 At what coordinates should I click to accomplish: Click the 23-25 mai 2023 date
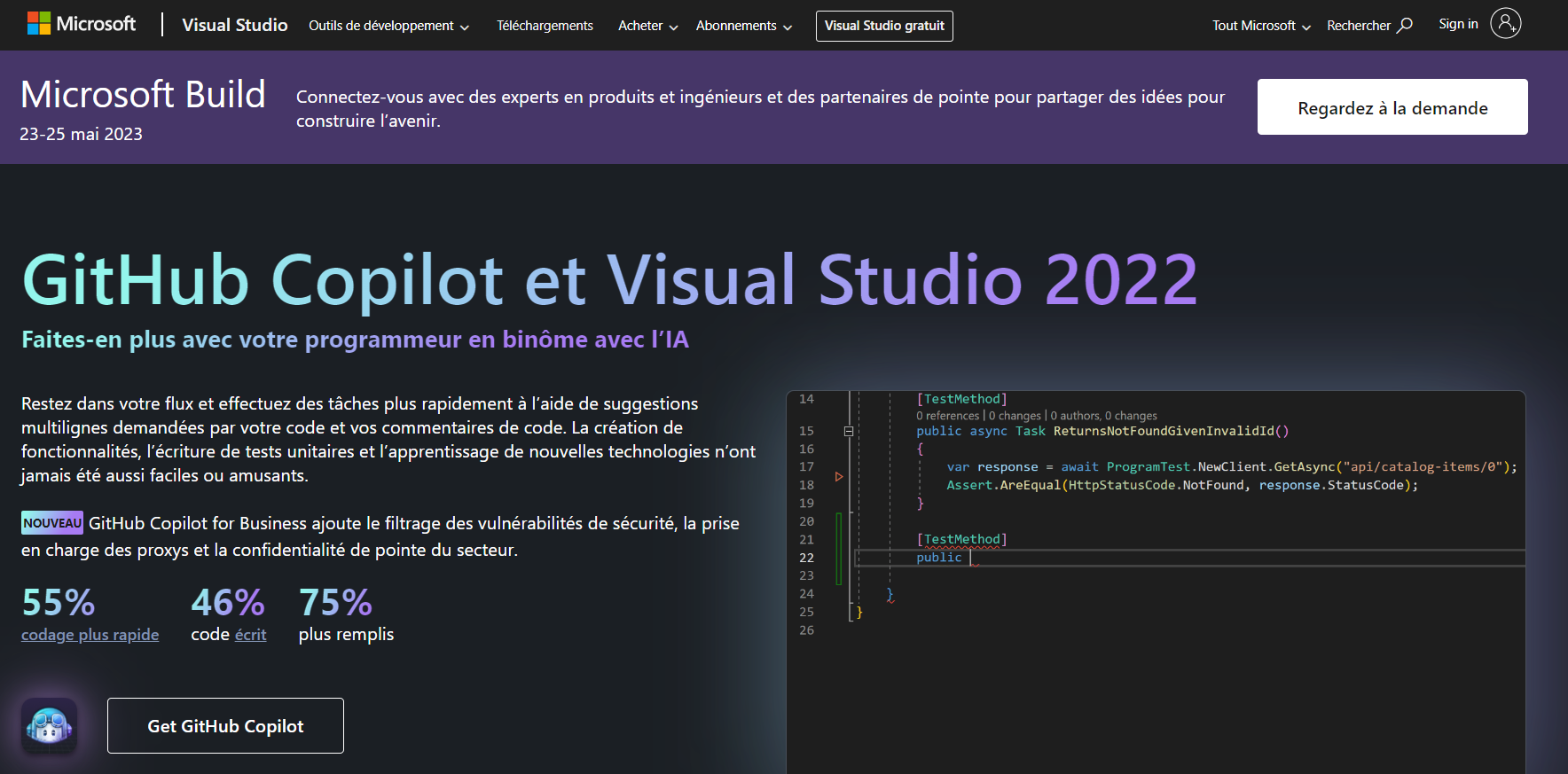pos(81,134)
